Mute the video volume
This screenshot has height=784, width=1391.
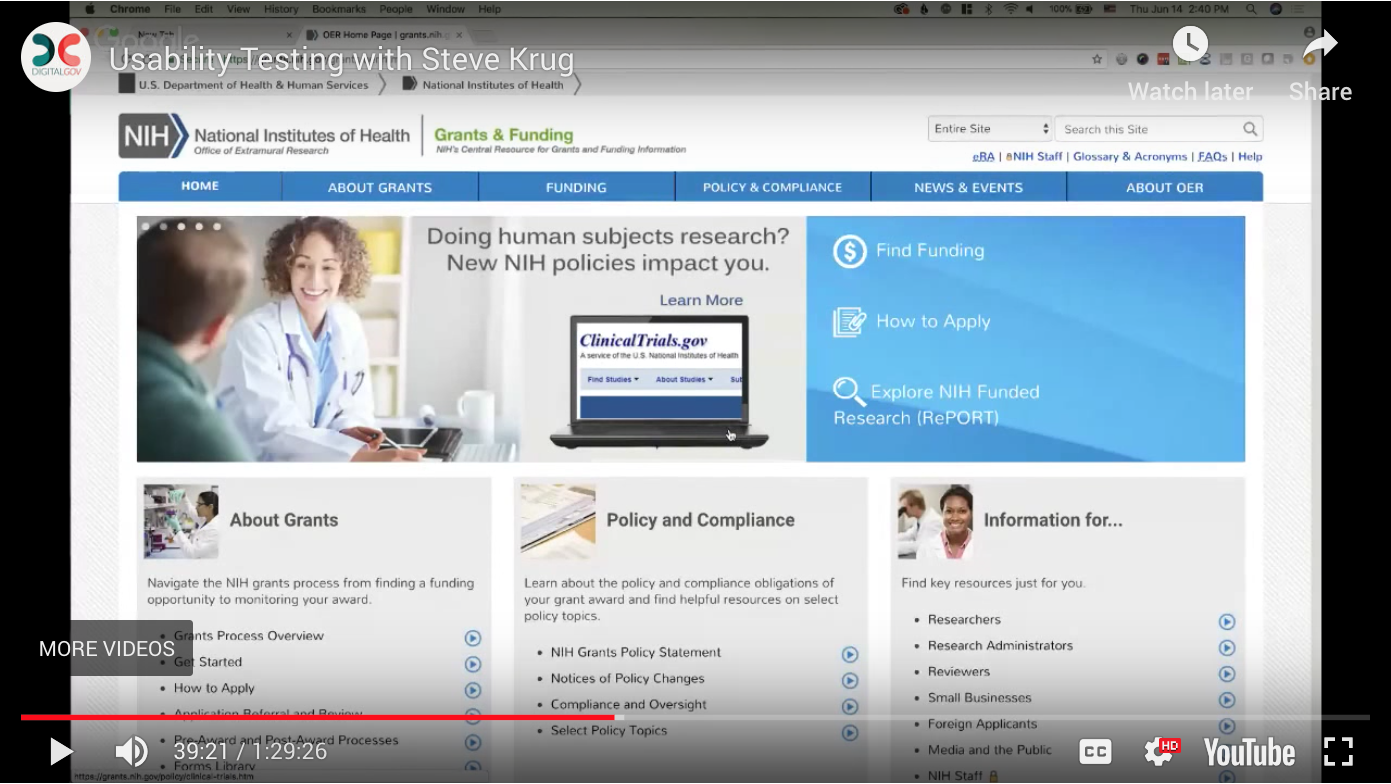pyautogui.click(x=131, y=751)
